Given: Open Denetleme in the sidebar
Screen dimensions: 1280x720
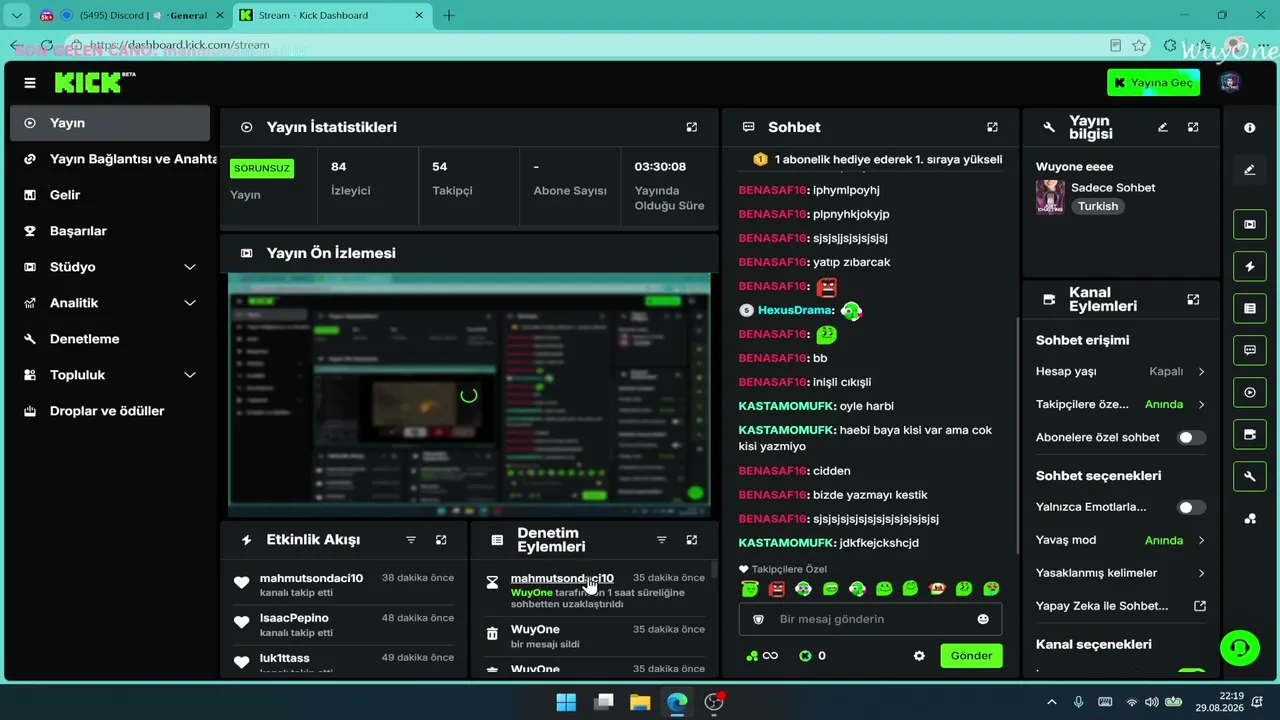Looking at the screenshot, I should (x=110, y=339).
